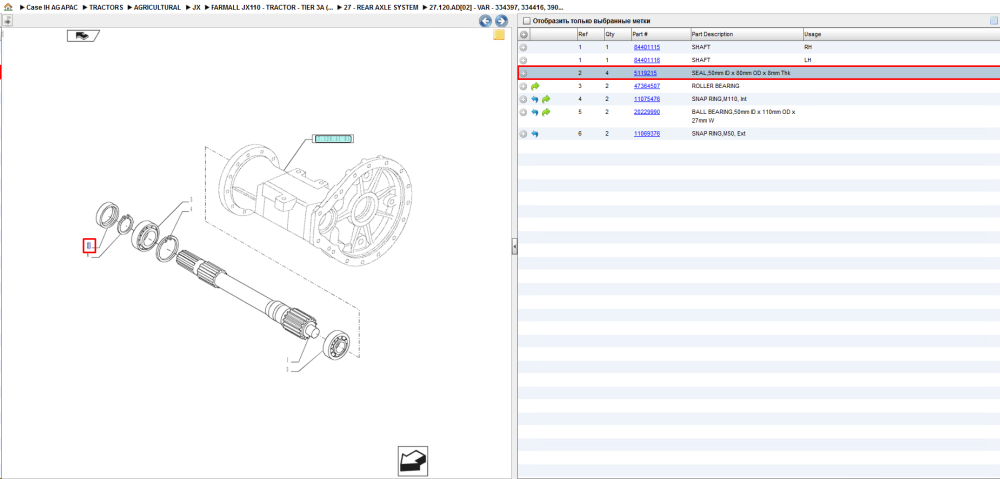Click the 'LH' usage cell
This screenshot has width=1000, height=479.
(808, 60)
